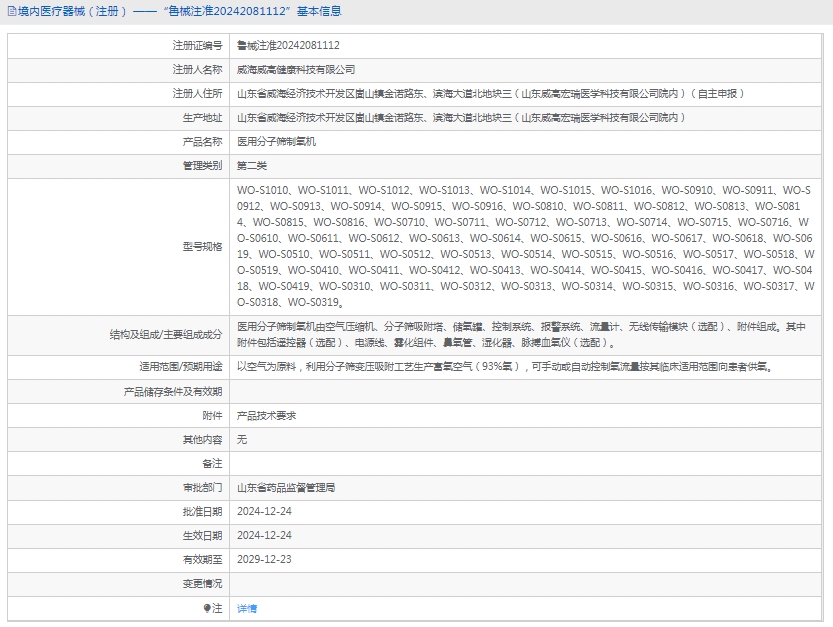Click the 变更情况 row label
Image resolution: width=833 pixels, height=627 pixels.
pyautogui.click(x=202, y=583)
